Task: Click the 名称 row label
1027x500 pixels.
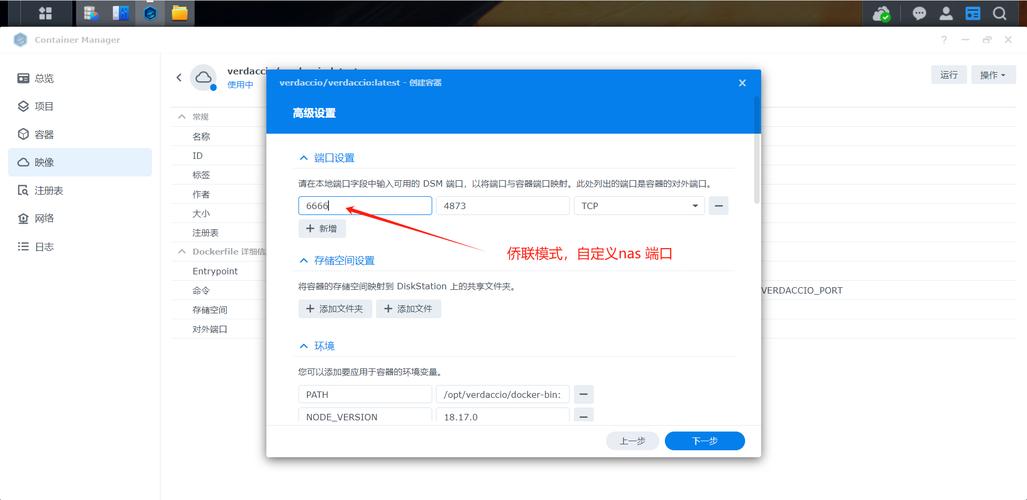Action: tap(201, 137)
